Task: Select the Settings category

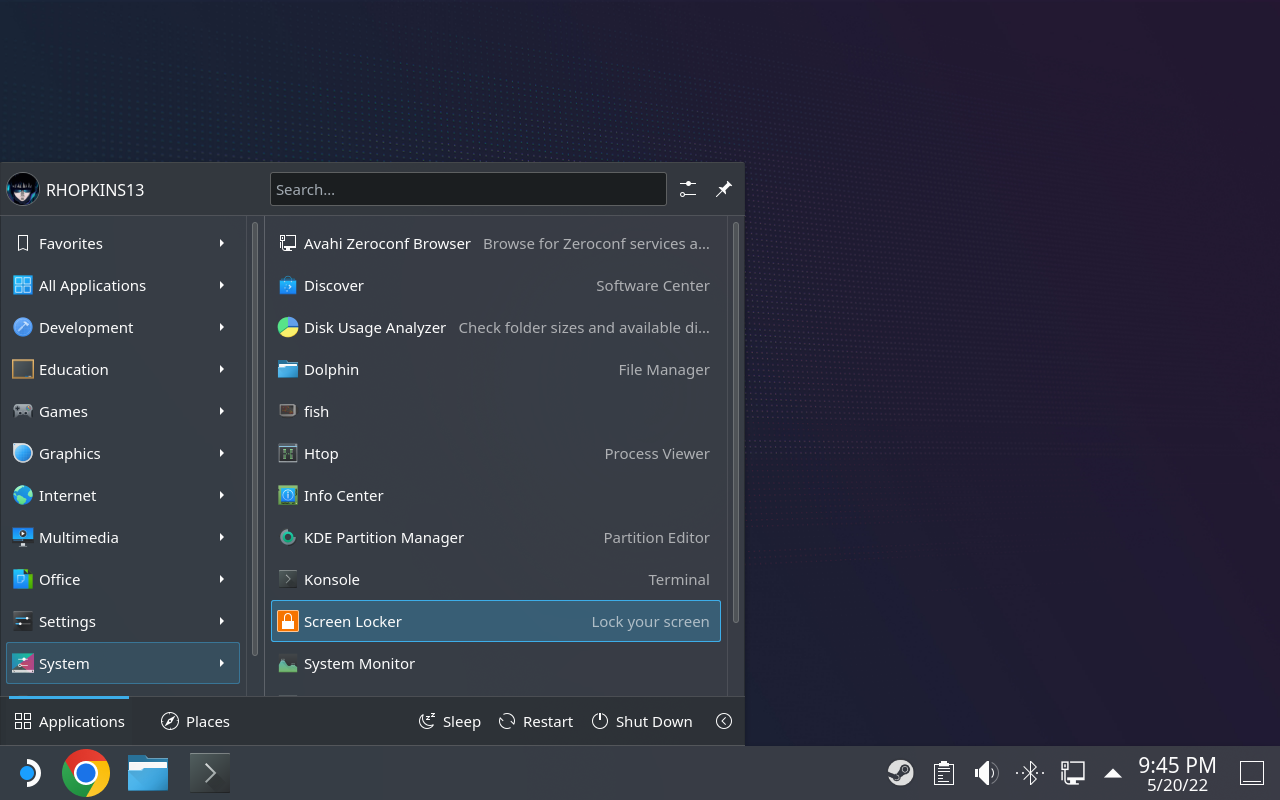Action: pyautogui.click(x=123, y=621)
